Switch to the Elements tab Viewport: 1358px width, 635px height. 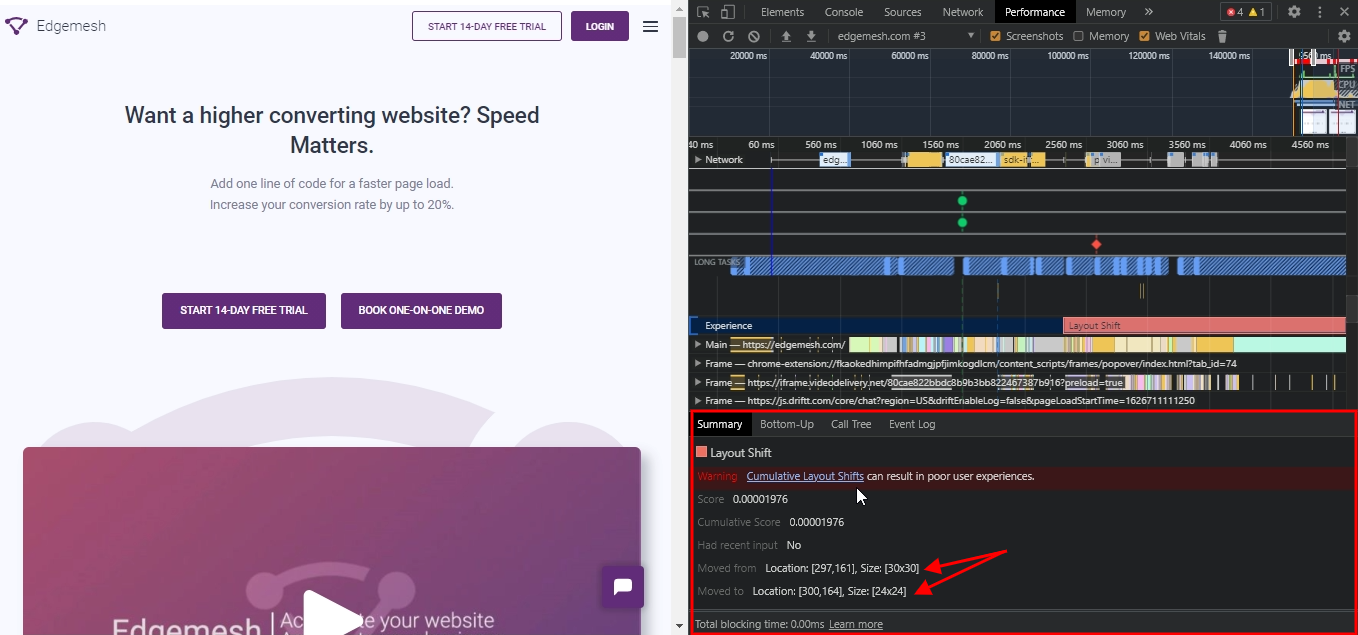pos(782,12)
